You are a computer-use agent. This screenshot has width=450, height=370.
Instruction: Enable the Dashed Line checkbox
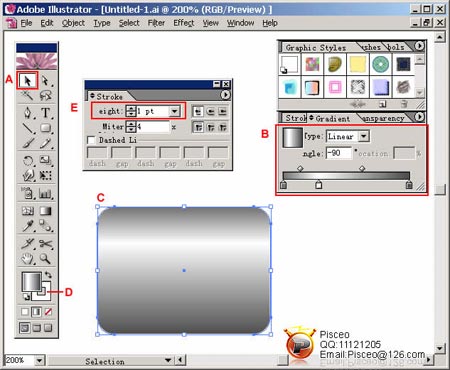click(91, 140)
